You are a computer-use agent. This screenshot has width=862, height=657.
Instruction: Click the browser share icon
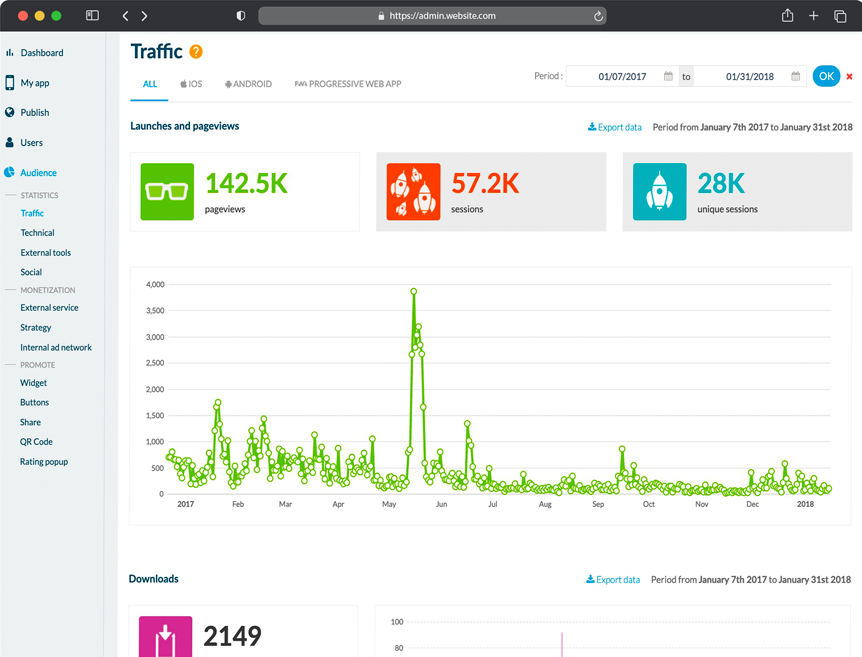(x=787, y=15)
